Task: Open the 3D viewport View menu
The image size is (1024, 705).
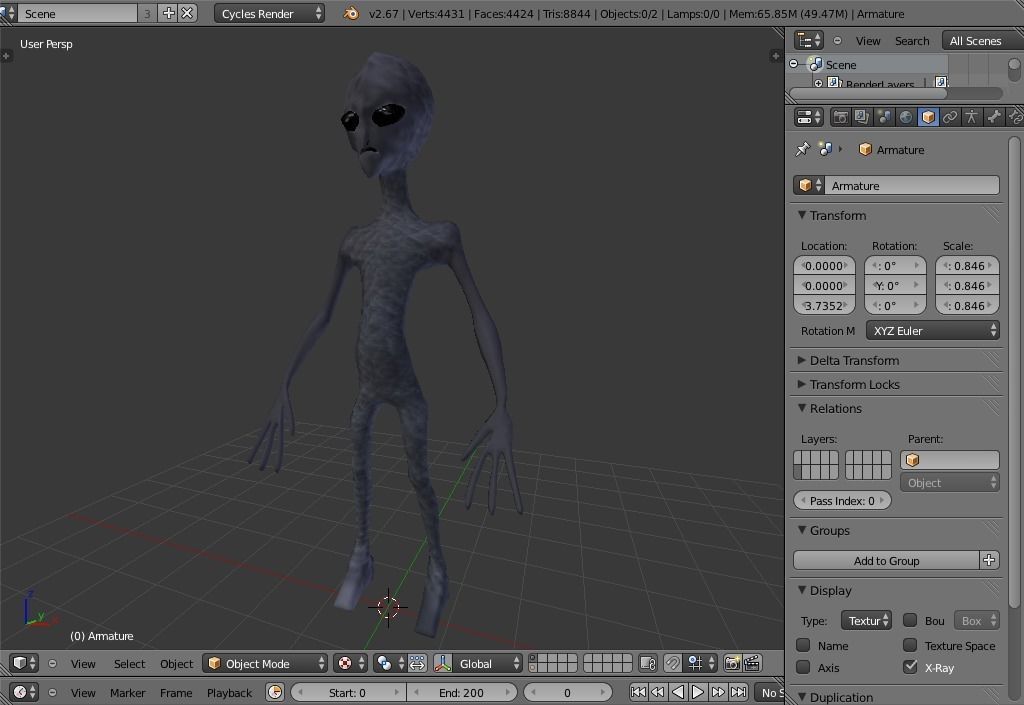Action: pos(83,664)
